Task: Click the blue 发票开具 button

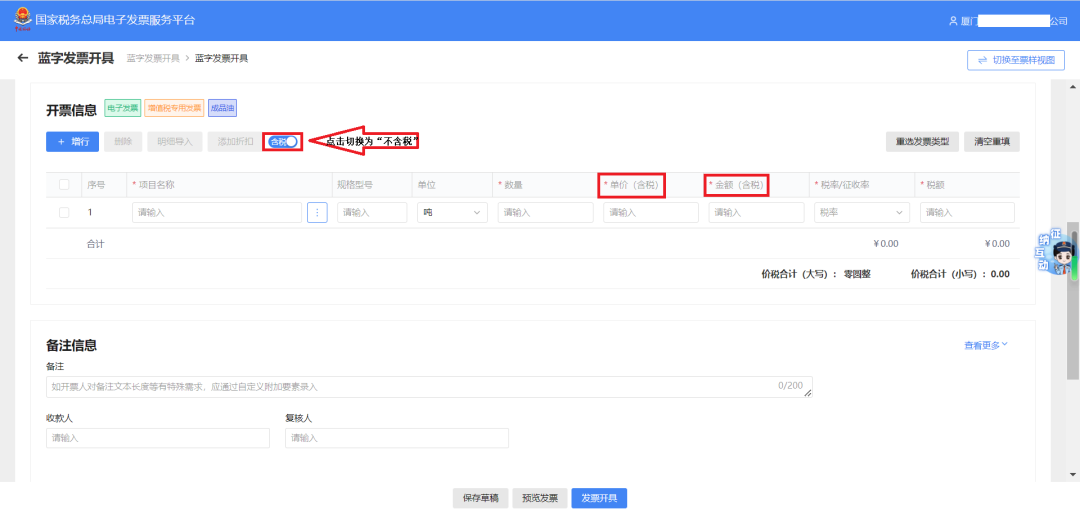Action: click(599, 498)
